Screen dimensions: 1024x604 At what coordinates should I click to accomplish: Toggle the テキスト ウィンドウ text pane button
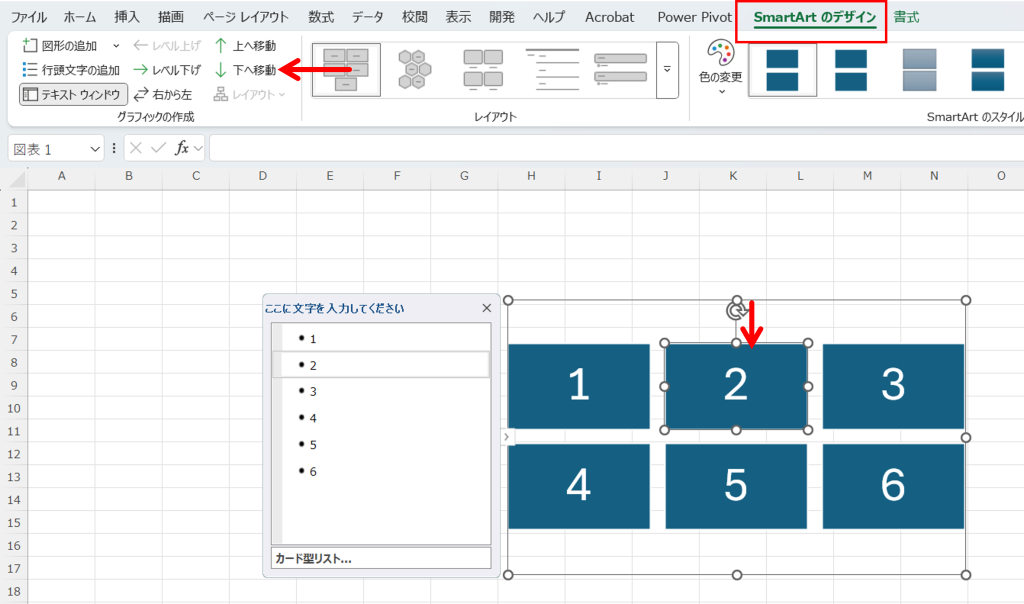tap(74, 95)
